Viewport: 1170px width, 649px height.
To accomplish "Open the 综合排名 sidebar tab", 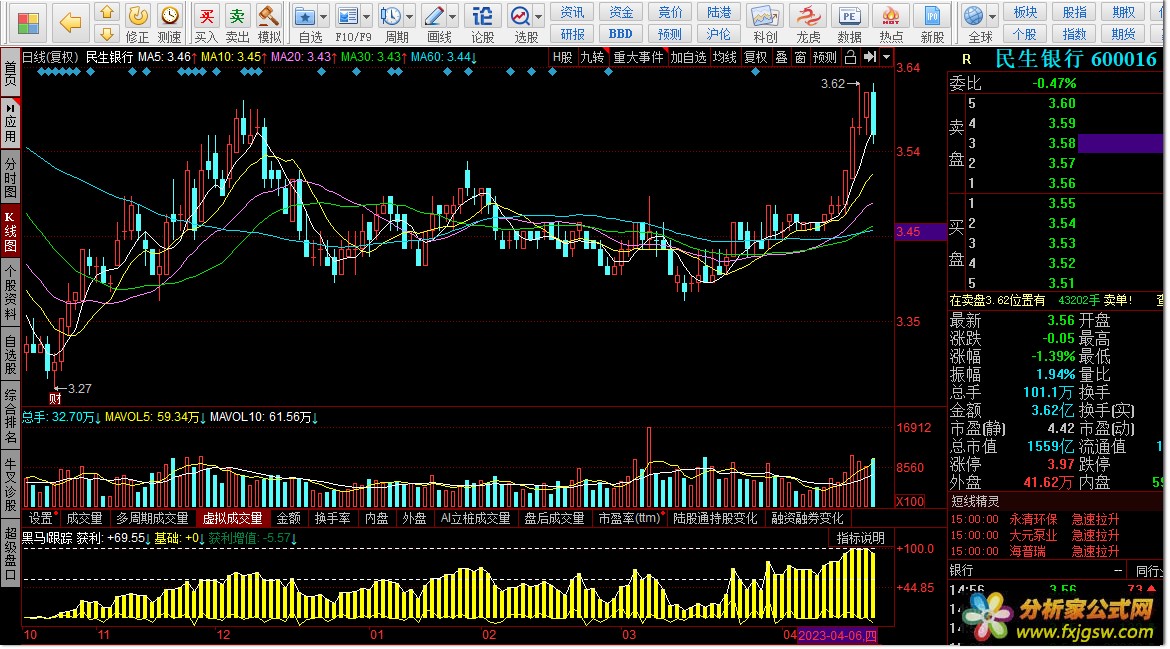I will click(x=10, y=416).
